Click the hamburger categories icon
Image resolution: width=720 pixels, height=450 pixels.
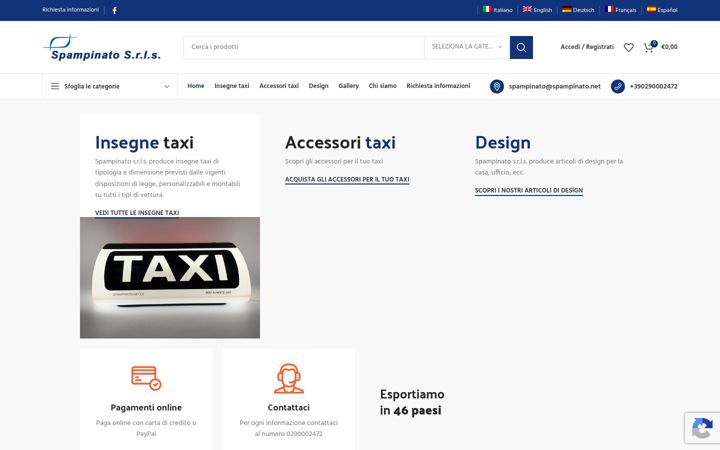click(x=55, y=86)
